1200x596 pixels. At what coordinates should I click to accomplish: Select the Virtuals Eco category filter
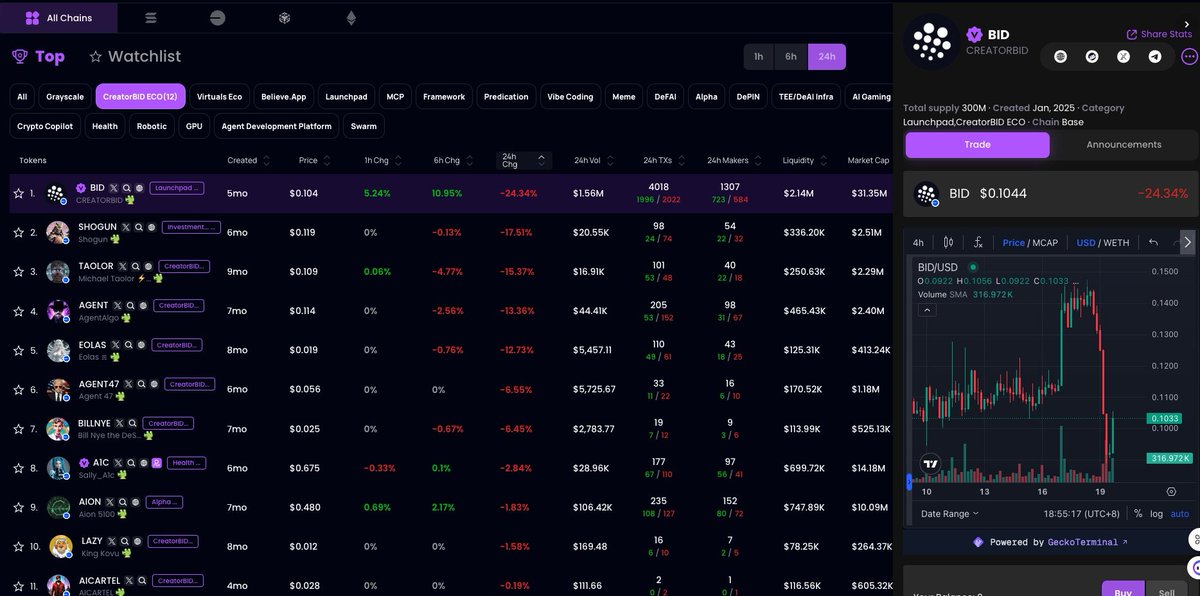[219, 97]
